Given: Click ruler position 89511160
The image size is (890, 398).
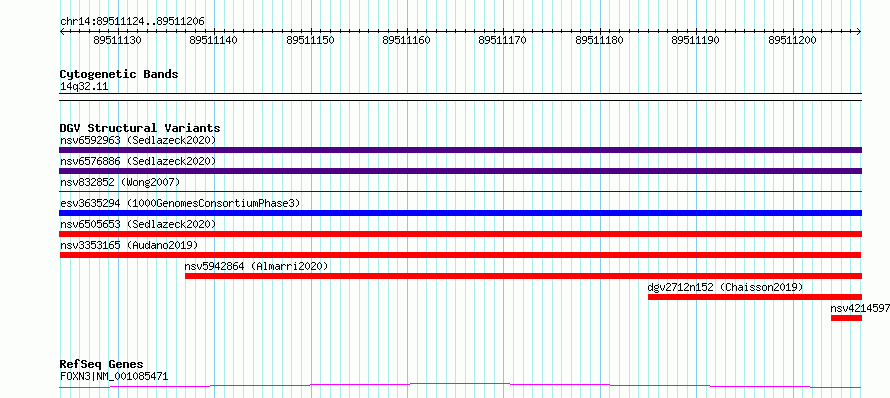Looking at the screenshot, I should click(406, 41).
